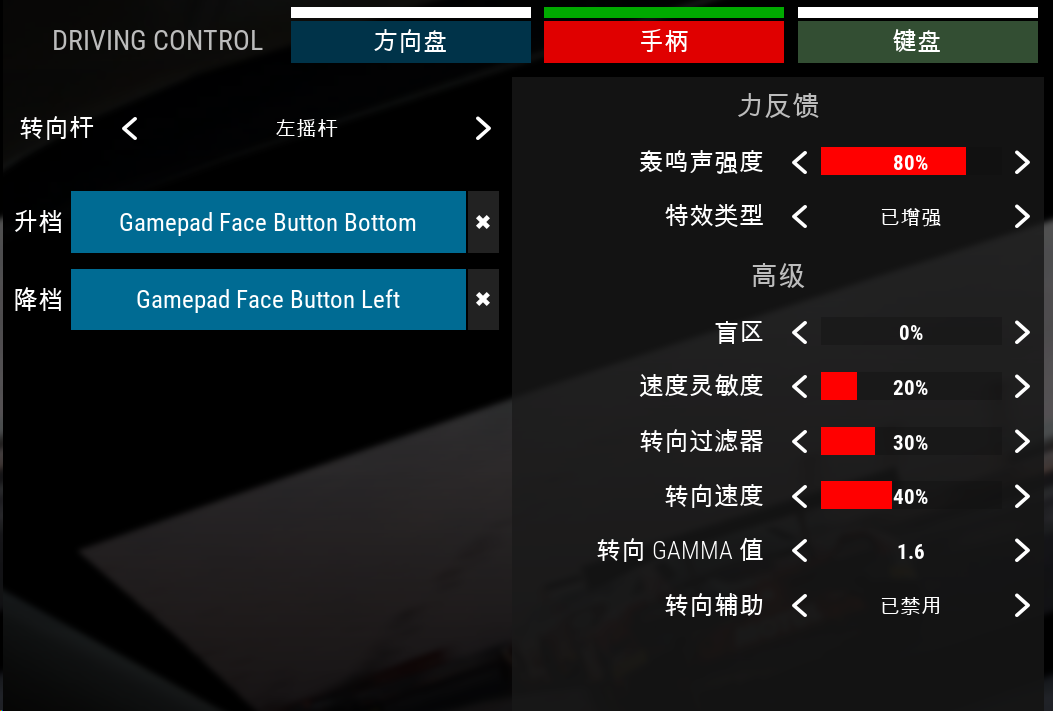Clear the 升档 Gamepad Face Button Bottom binding
1053x711 pixels.
[x=483, y=222]
